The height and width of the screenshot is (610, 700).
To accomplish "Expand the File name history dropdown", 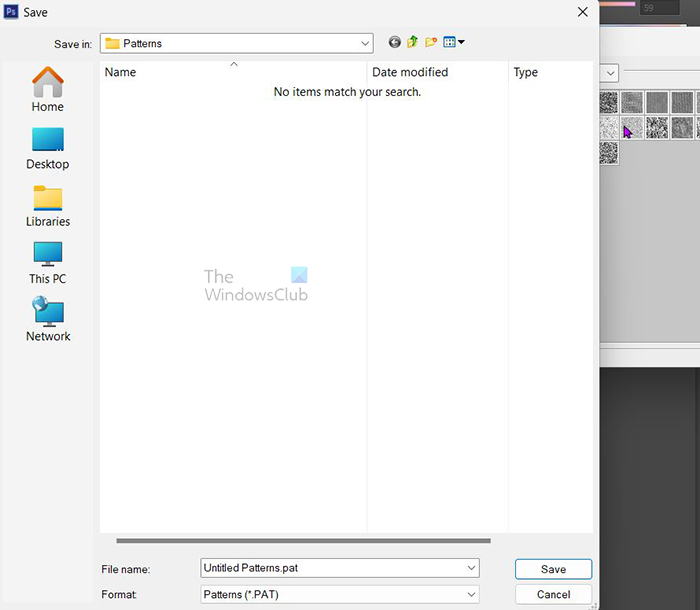I will (x=471, y=568).
